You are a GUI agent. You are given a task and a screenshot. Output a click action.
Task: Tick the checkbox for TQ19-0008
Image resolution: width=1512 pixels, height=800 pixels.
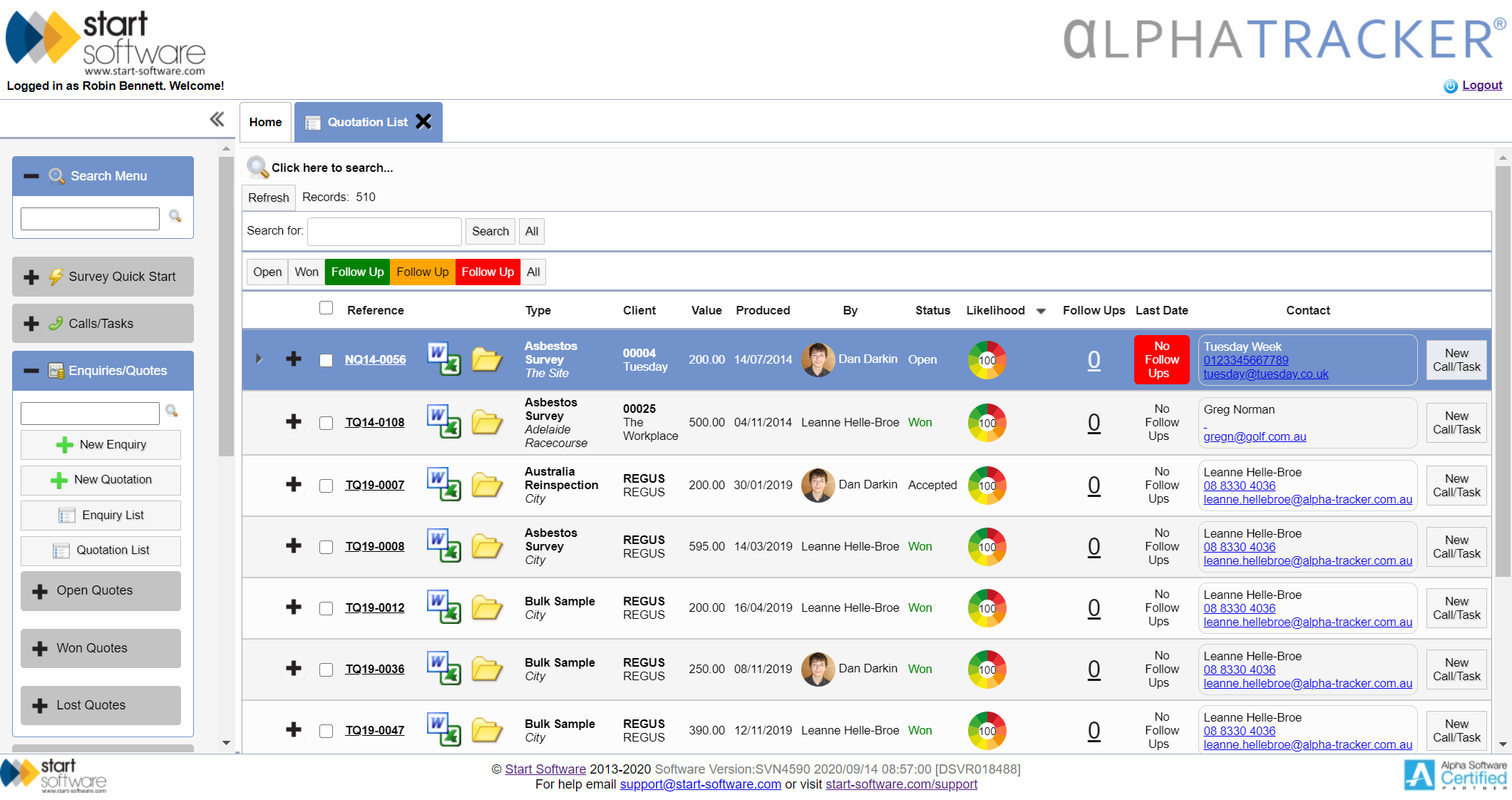pos(326,547)
